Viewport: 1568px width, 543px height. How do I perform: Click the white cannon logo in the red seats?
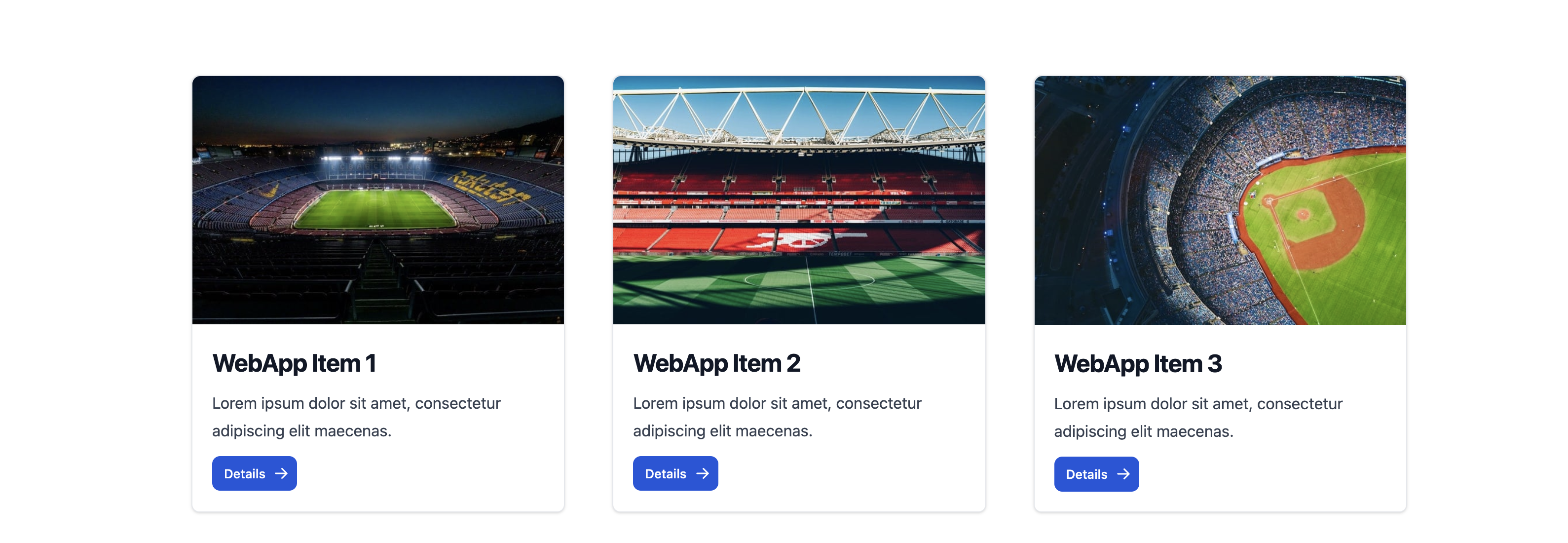coord(802,240)
